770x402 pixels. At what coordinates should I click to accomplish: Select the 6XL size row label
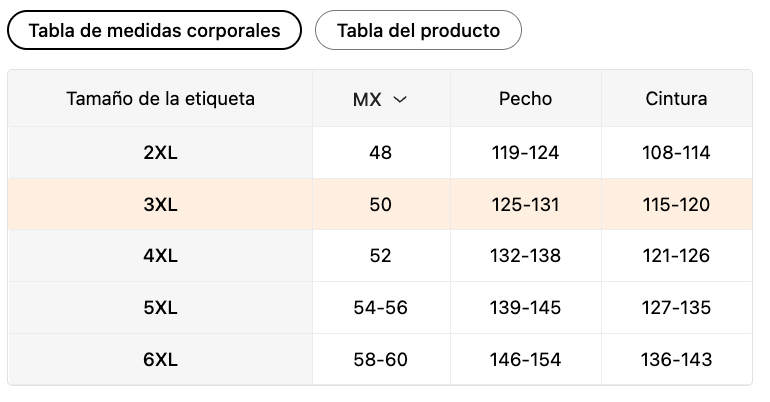click(x=160, y=360)
